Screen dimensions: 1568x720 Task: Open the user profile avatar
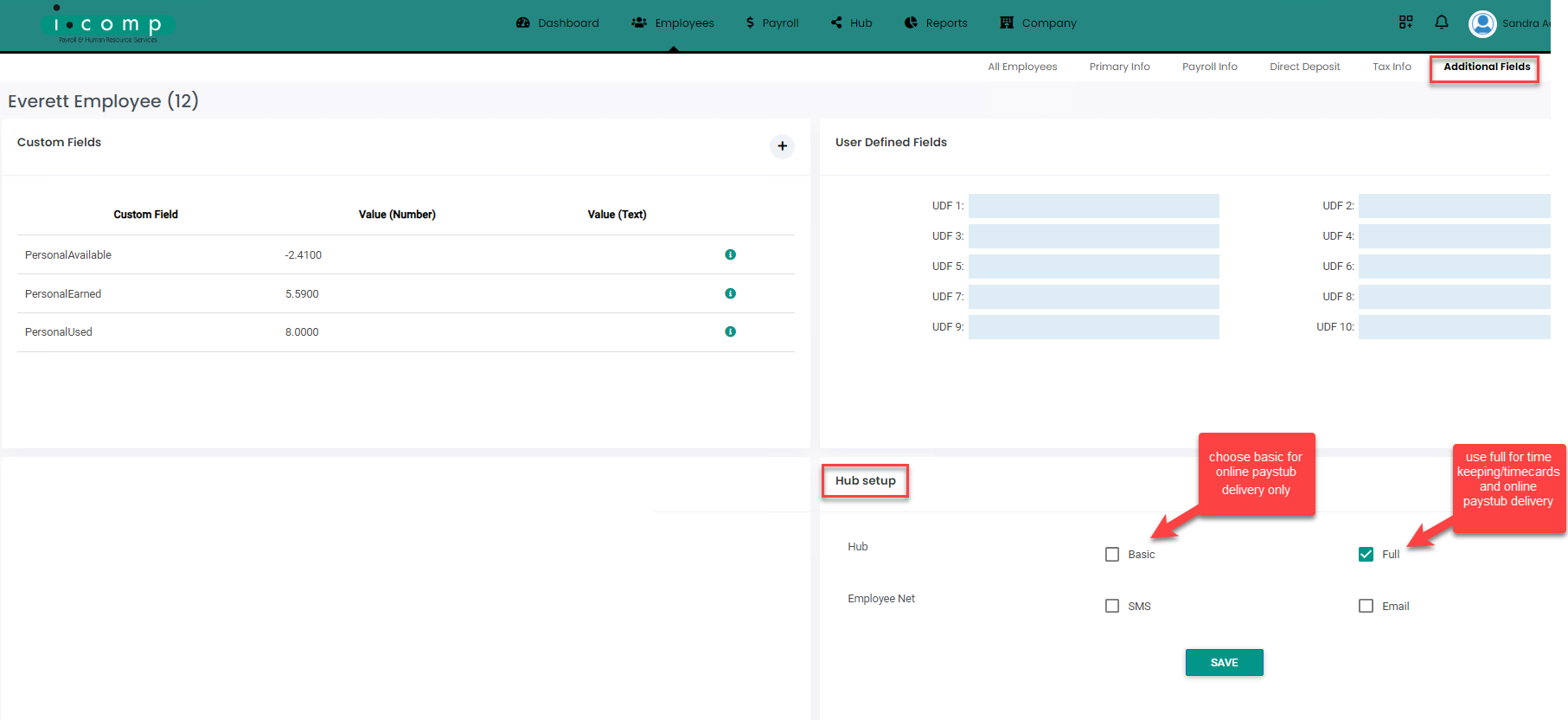click(x=1482, y=23)
